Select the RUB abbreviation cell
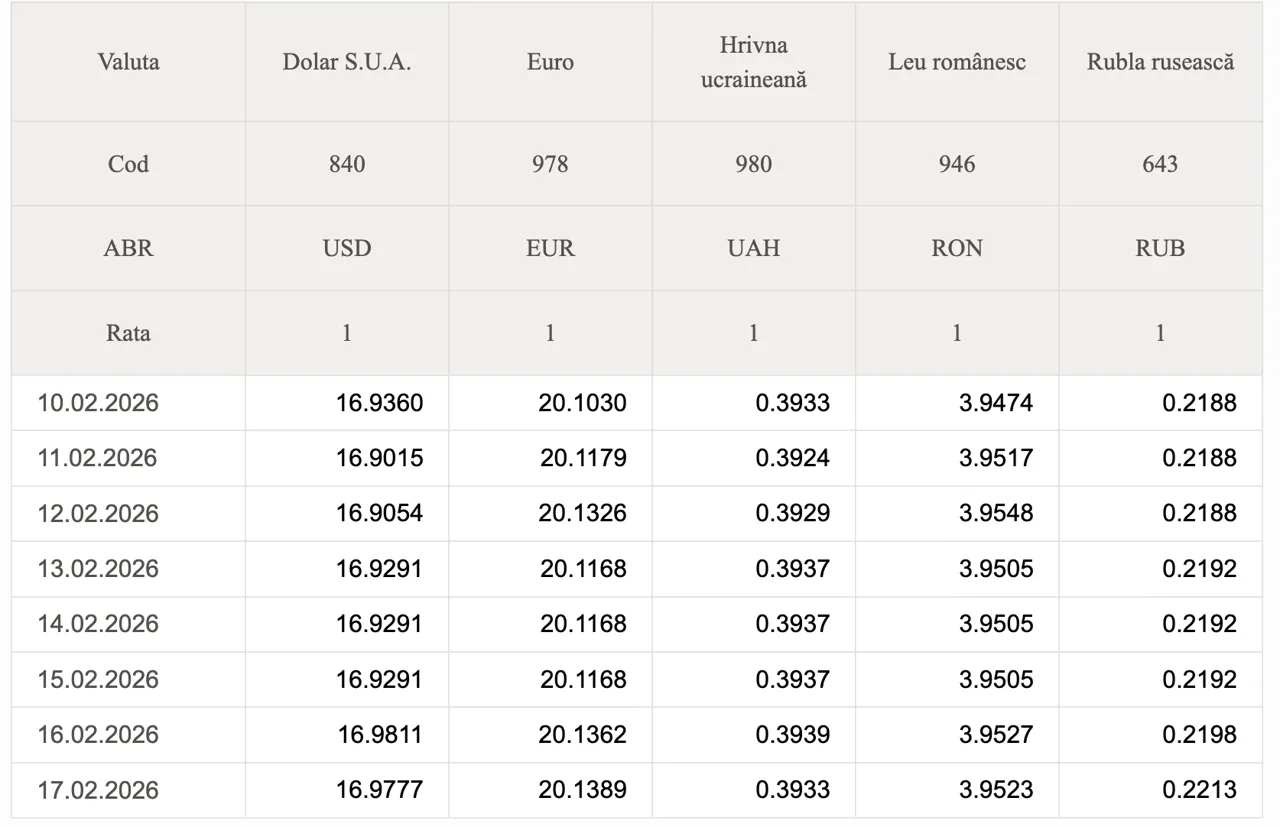1280x827 pixels. [1160, 248]
